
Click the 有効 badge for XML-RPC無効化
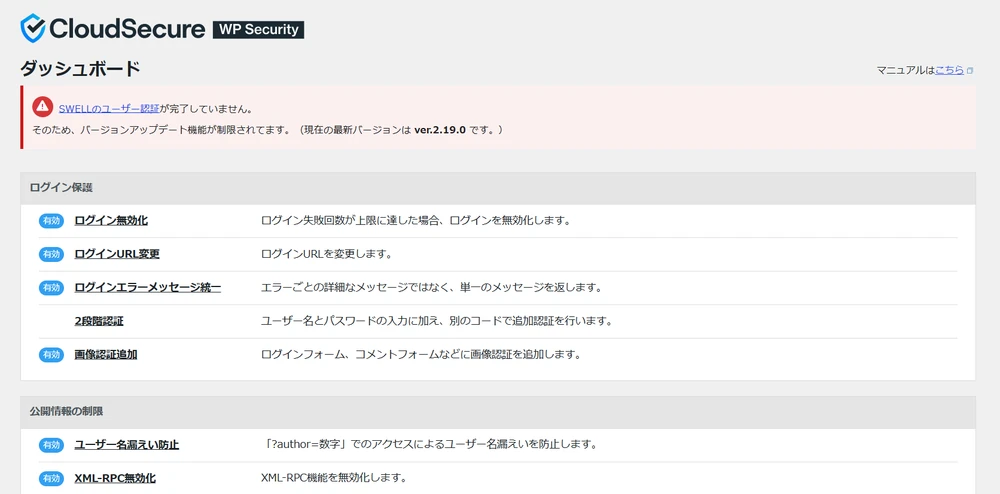point(52,478)
